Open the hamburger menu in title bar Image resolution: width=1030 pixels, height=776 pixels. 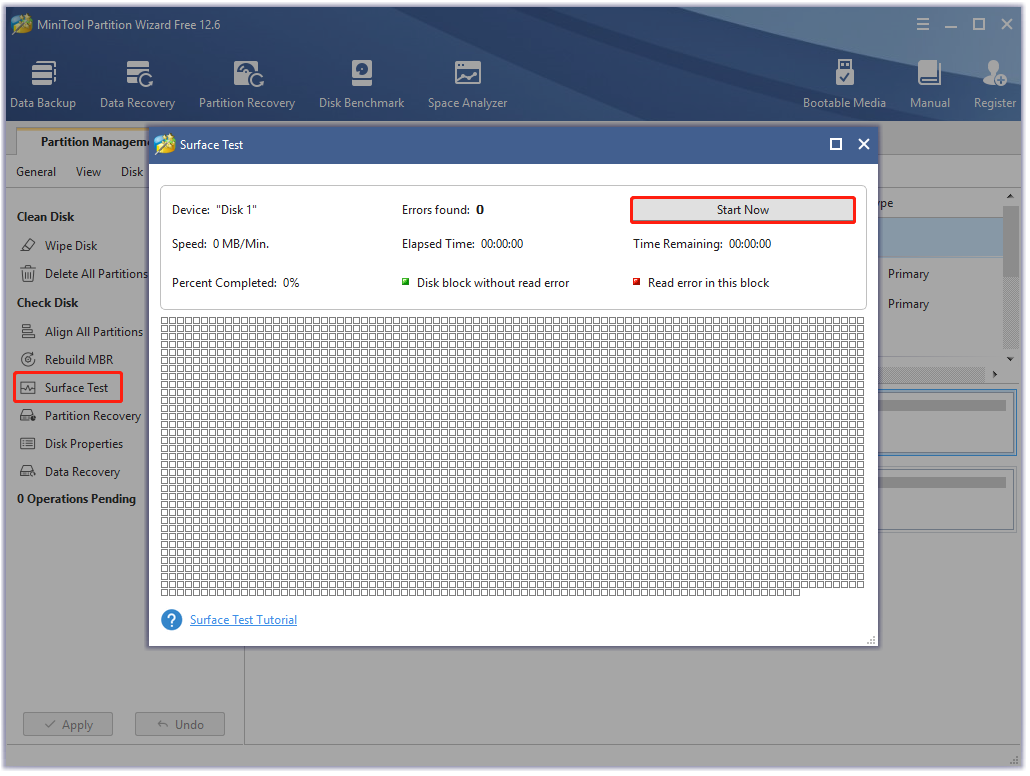tap(923, 24)
